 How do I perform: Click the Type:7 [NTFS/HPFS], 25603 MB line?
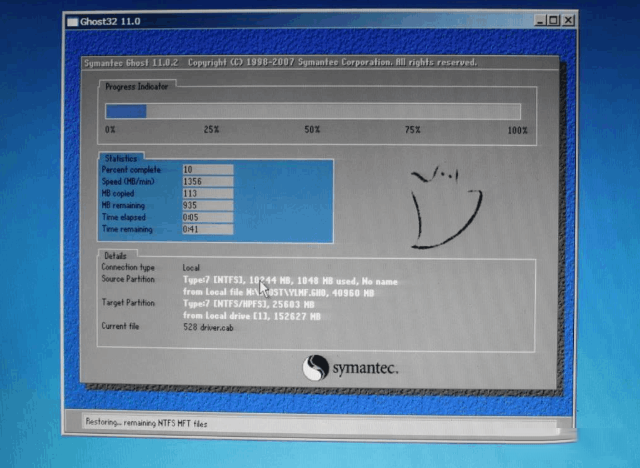click(249, 304)
